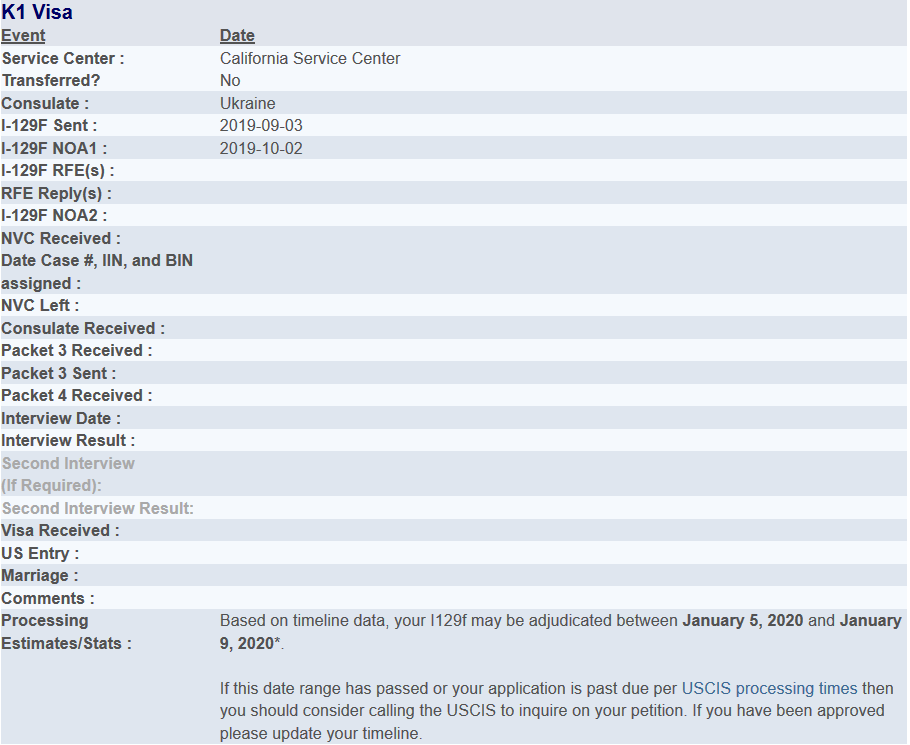Select the bold January 5, 2020 date
Image resolution: width=910 pixels, height=745 pixels.
click(743, 621)
